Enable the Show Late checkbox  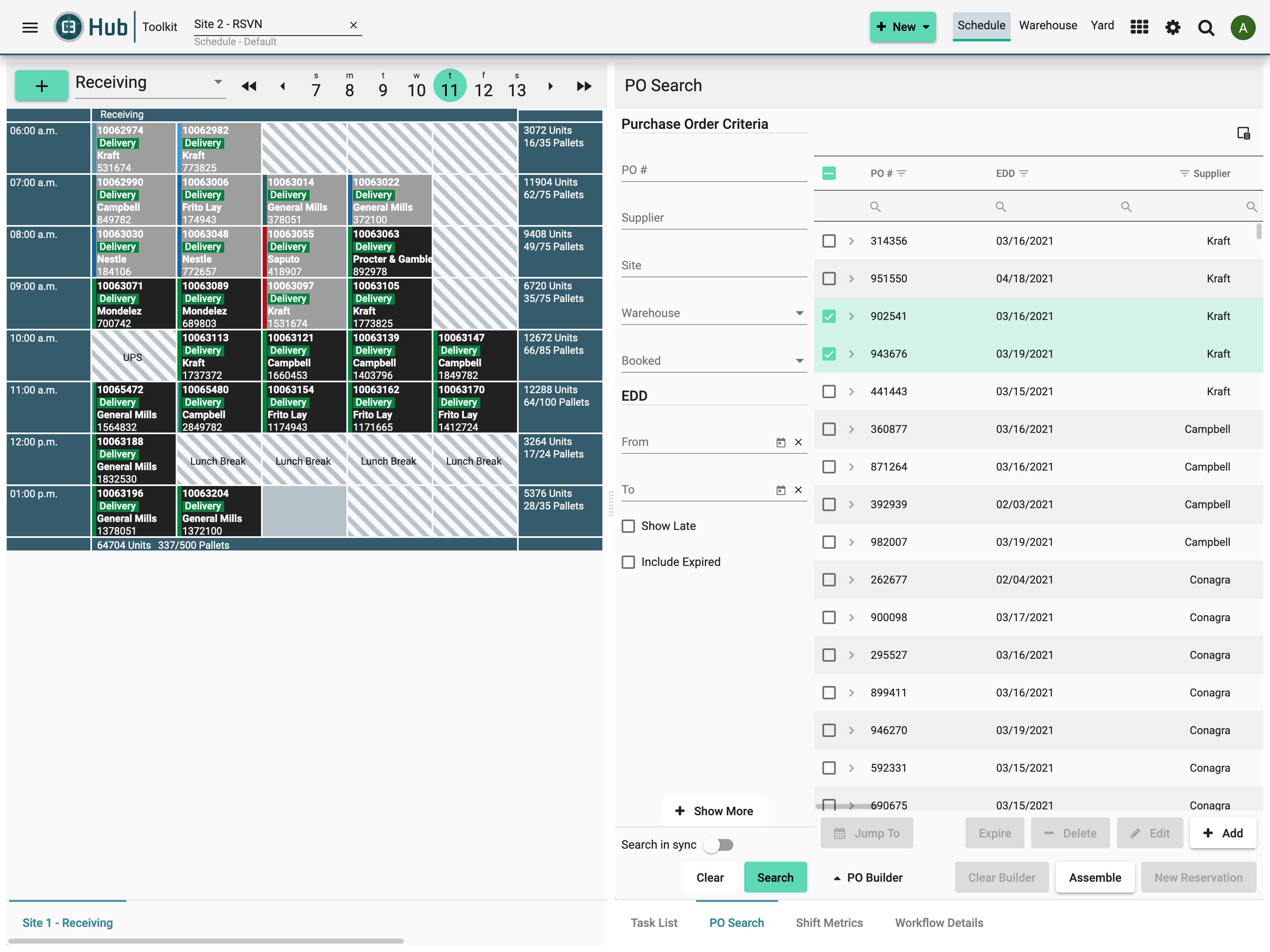pos(629,526)
